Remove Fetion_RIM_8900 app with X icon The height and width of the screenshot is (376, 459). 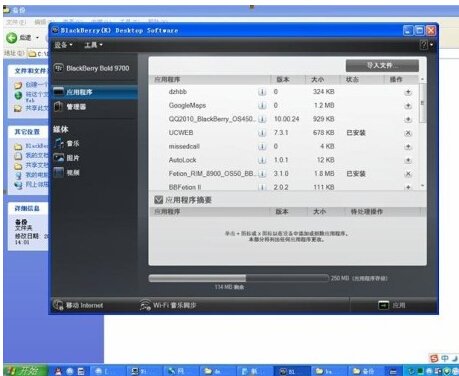pos(408,174)
